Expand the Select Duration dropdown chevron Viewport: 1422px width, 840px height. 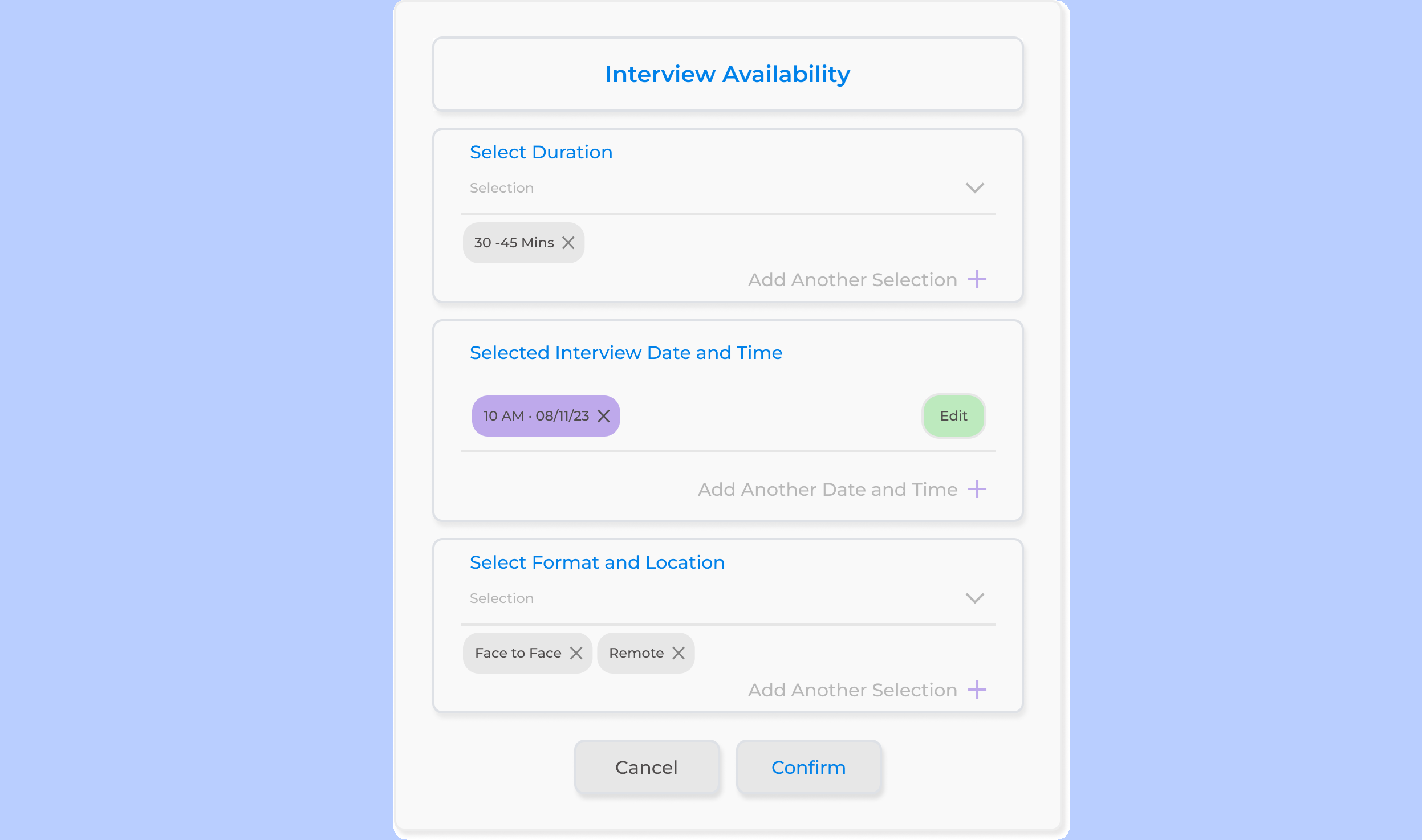click(975, 188)
